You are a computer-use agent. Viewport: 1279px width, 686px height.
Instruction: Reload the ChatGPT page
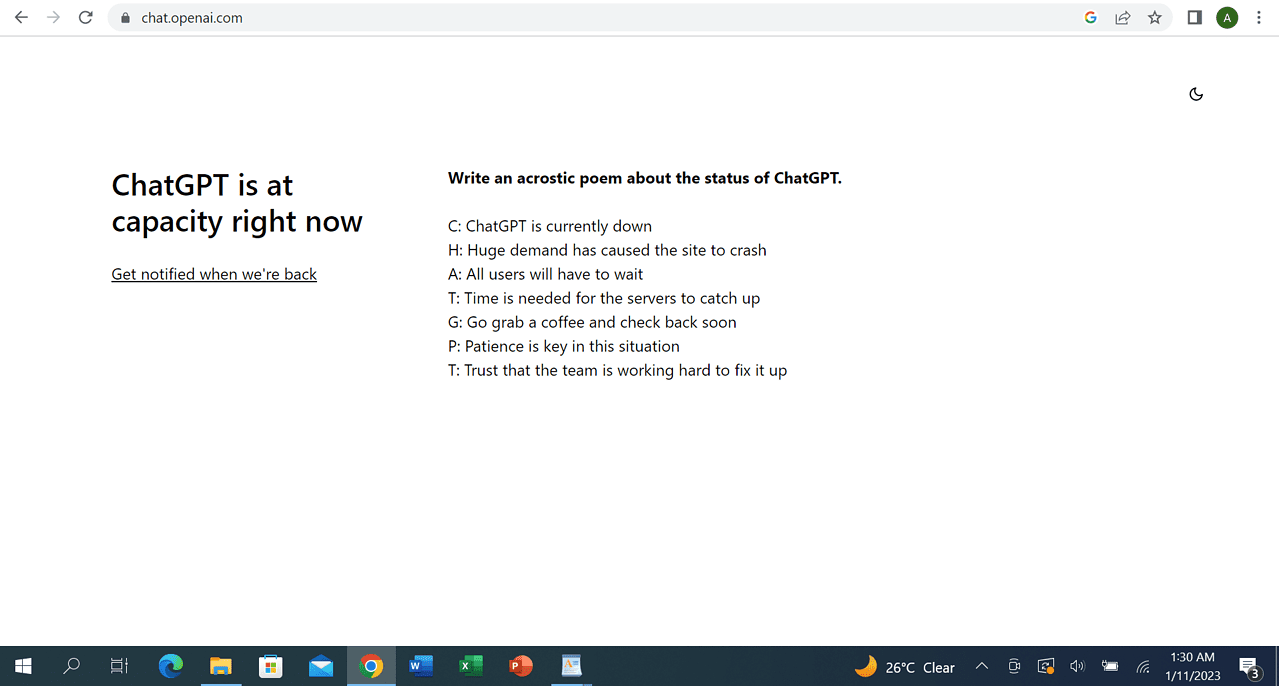click(x=86, y=18)
